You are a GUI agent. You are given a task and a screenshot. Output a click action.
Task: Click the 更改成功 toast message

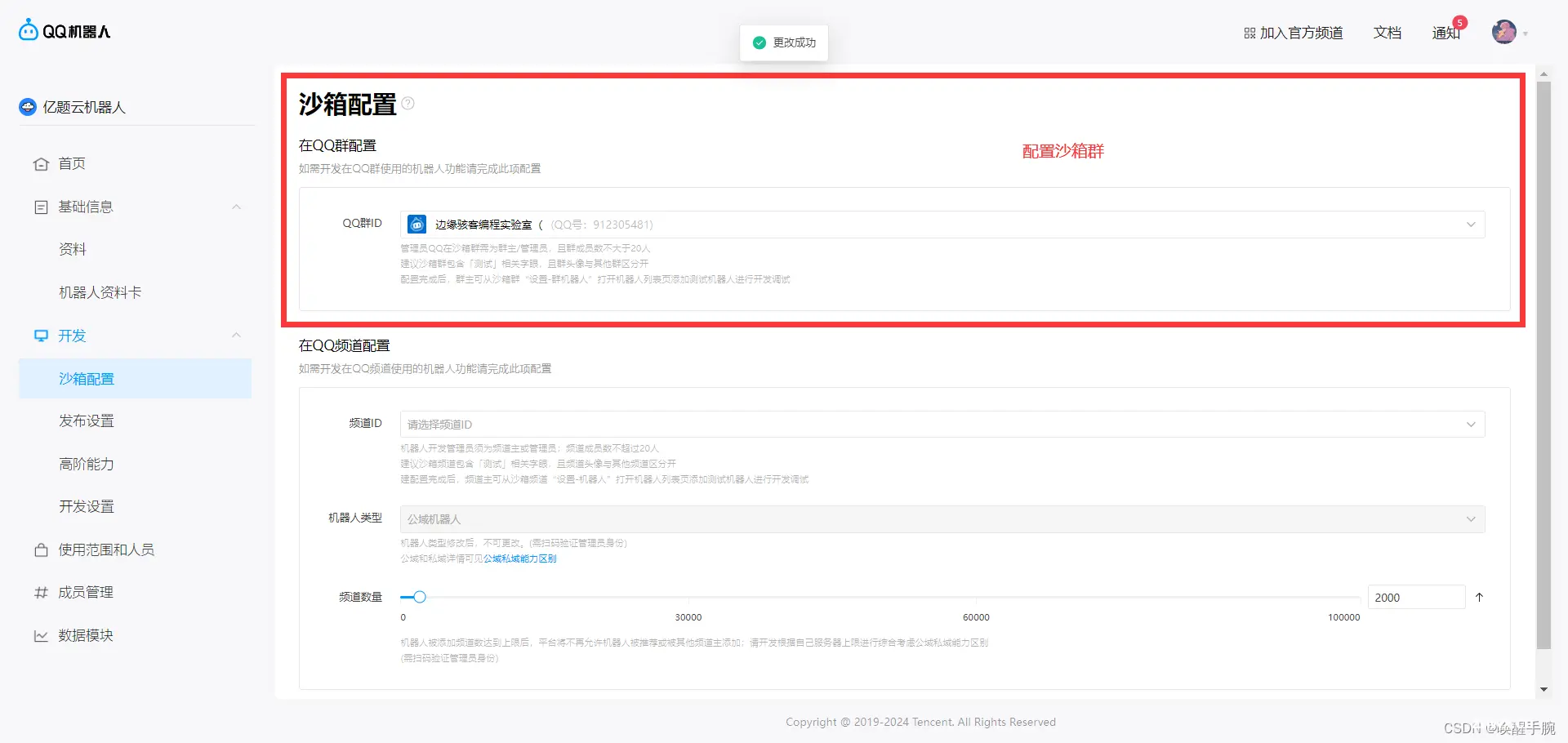pyautogui.click(x=784, y=42)
